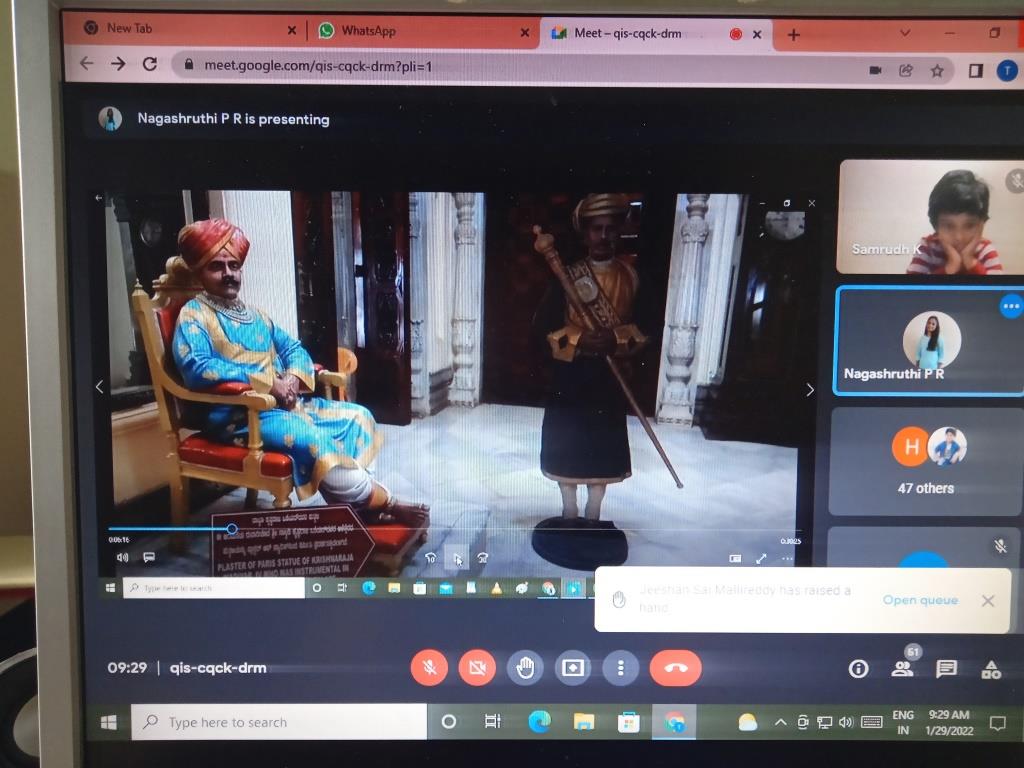Screen dimensions: 1024x768
Task: Open the Activities panel icon
Action: [991, 669]
